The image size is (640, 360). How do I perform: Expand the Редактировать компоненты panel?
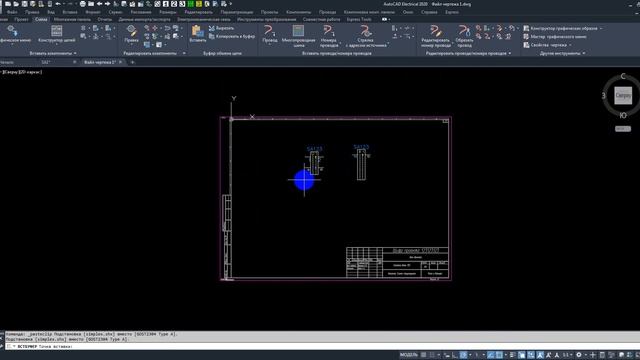(154, 53)
